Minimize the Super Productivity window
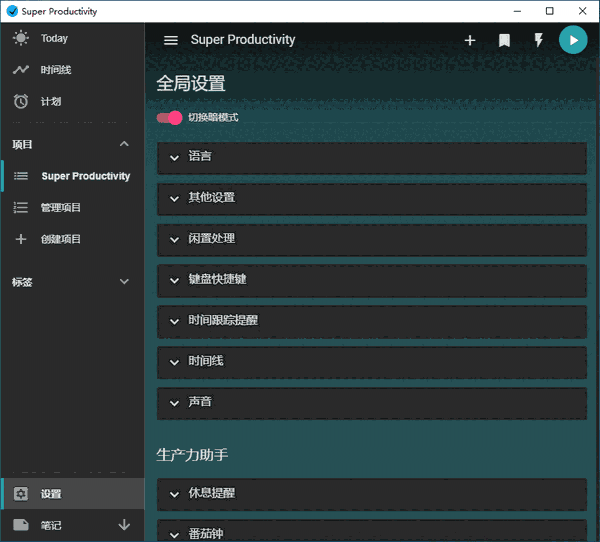The image size is (600, 542). [517, 11]
